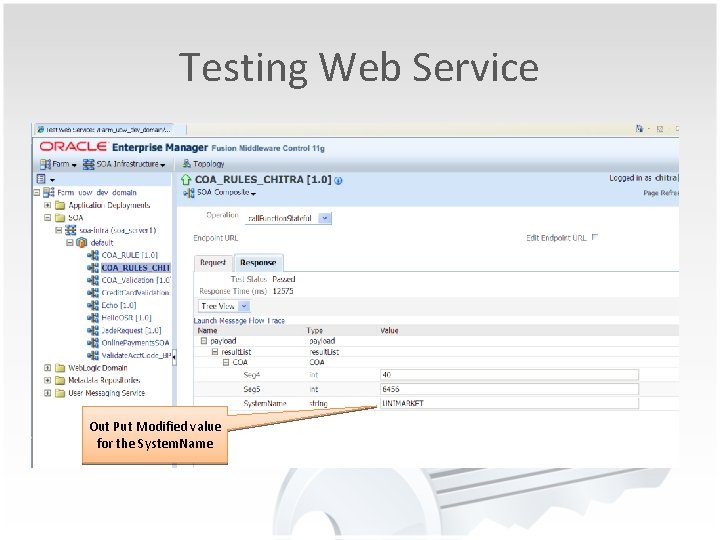The image size is (720, 540).
Task: Collapse the soa-infra node
Action: point(58,230)
